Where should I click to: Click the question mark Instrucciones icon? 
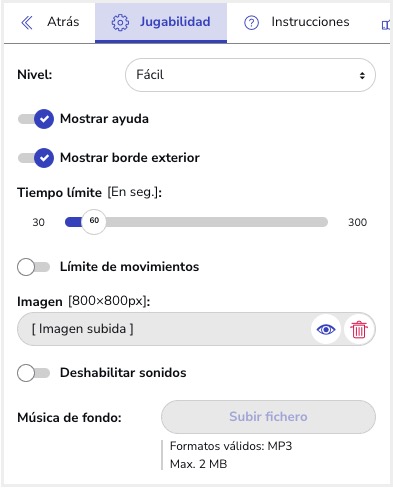(251, 23)
